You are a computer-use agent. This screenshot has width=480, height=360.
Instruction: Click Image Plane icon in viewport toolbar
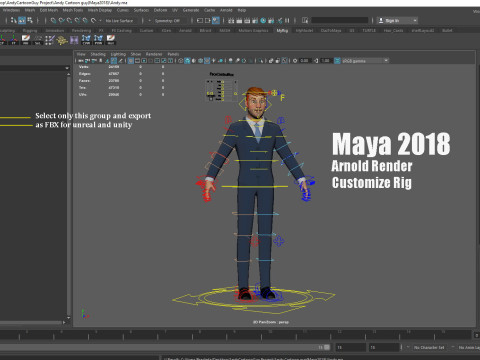107,61
